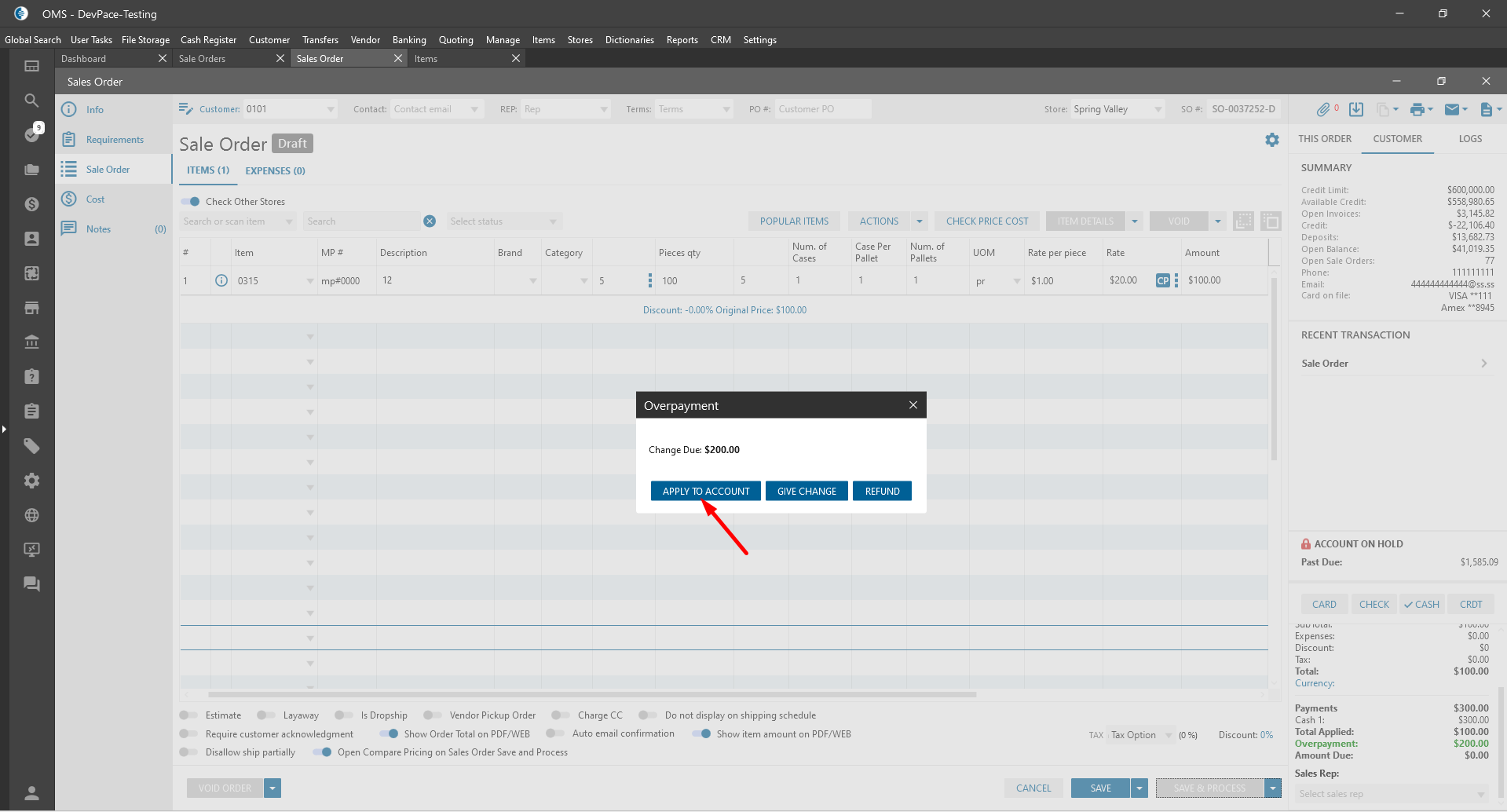Open the chat bubbles sidebar icon
Viewport: 1507px width, 812px height.
[31, 584]
